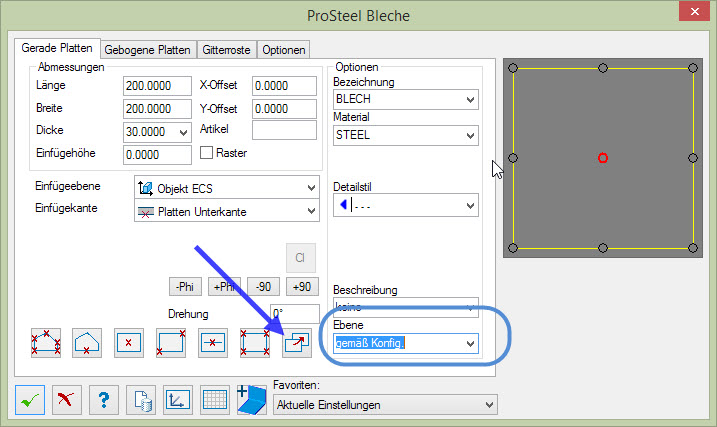Viewport: 717px width, 427px height.
Task: Open Einfügekante dropdown showing Platten Unterkante
Action: [x=227, y=212]
